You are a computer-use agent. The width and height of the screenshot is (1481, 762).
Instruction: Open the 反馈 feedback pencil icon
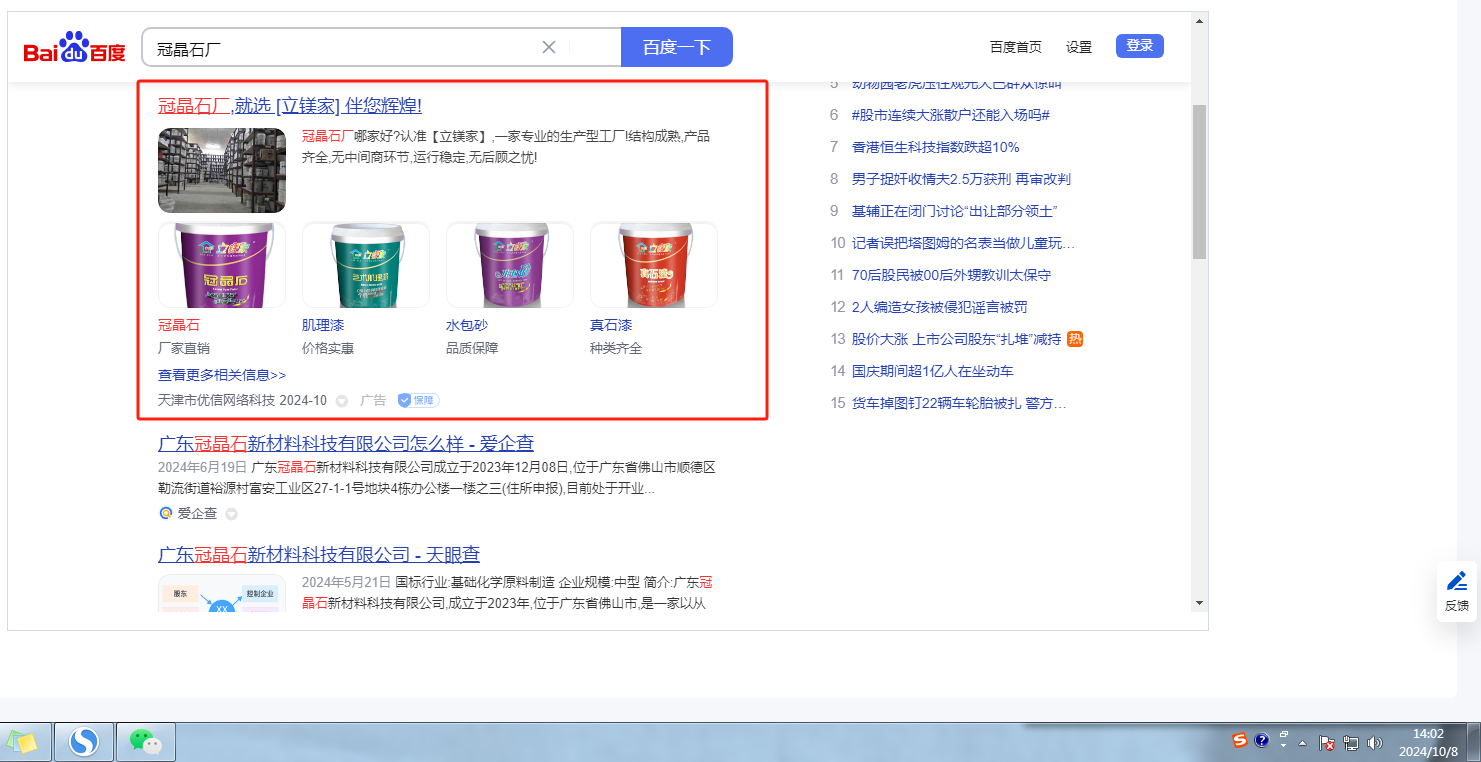1457,581
